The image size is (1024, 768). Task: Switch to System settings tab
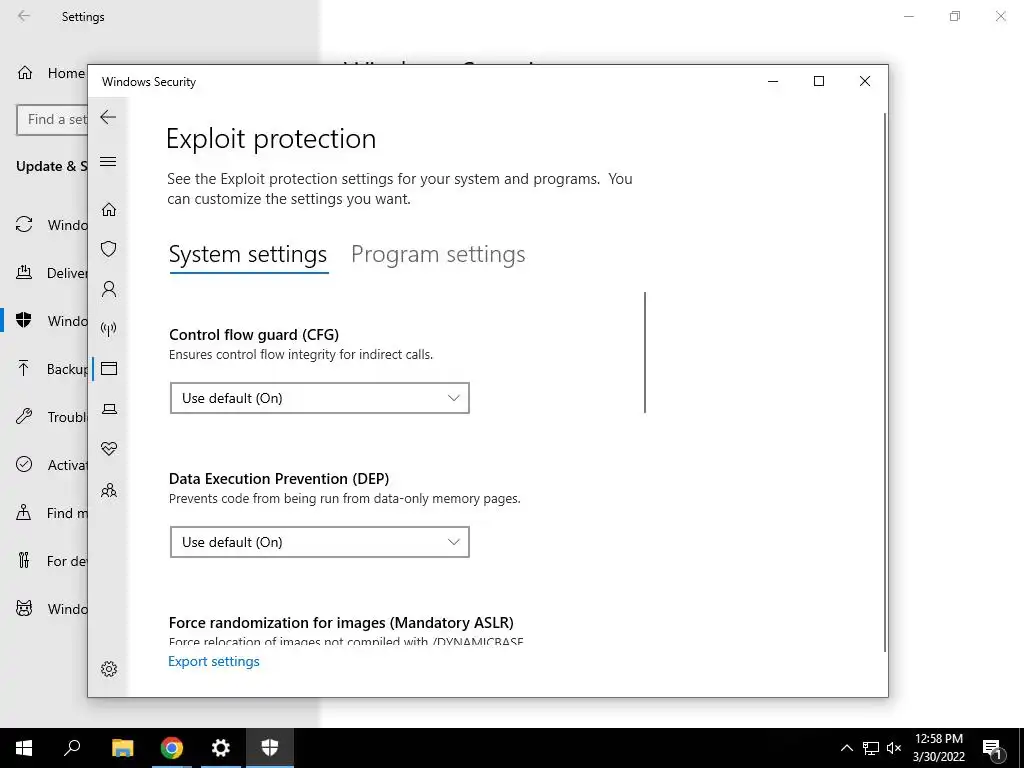point(248,254)
